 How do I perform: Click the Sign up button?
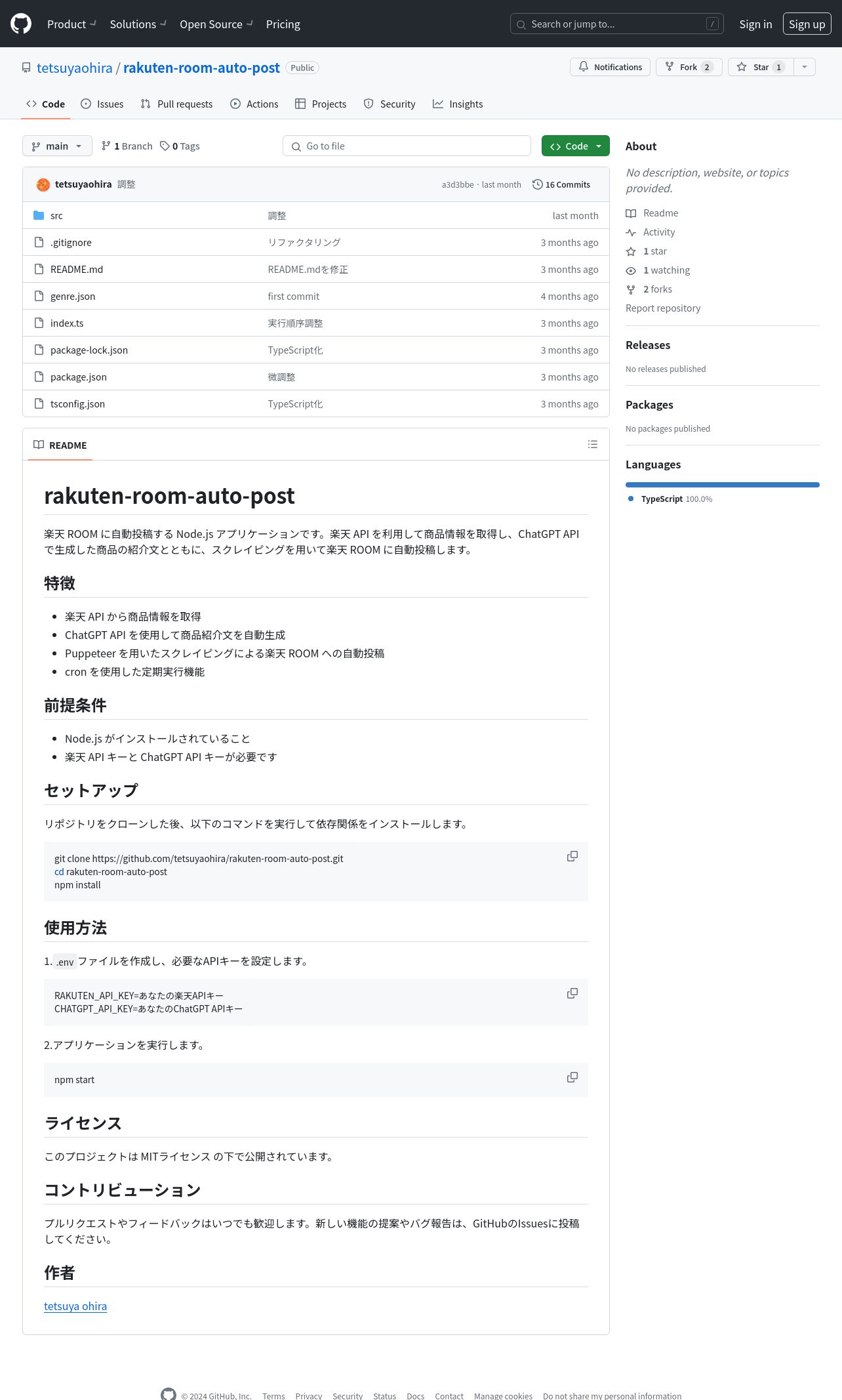807,24
